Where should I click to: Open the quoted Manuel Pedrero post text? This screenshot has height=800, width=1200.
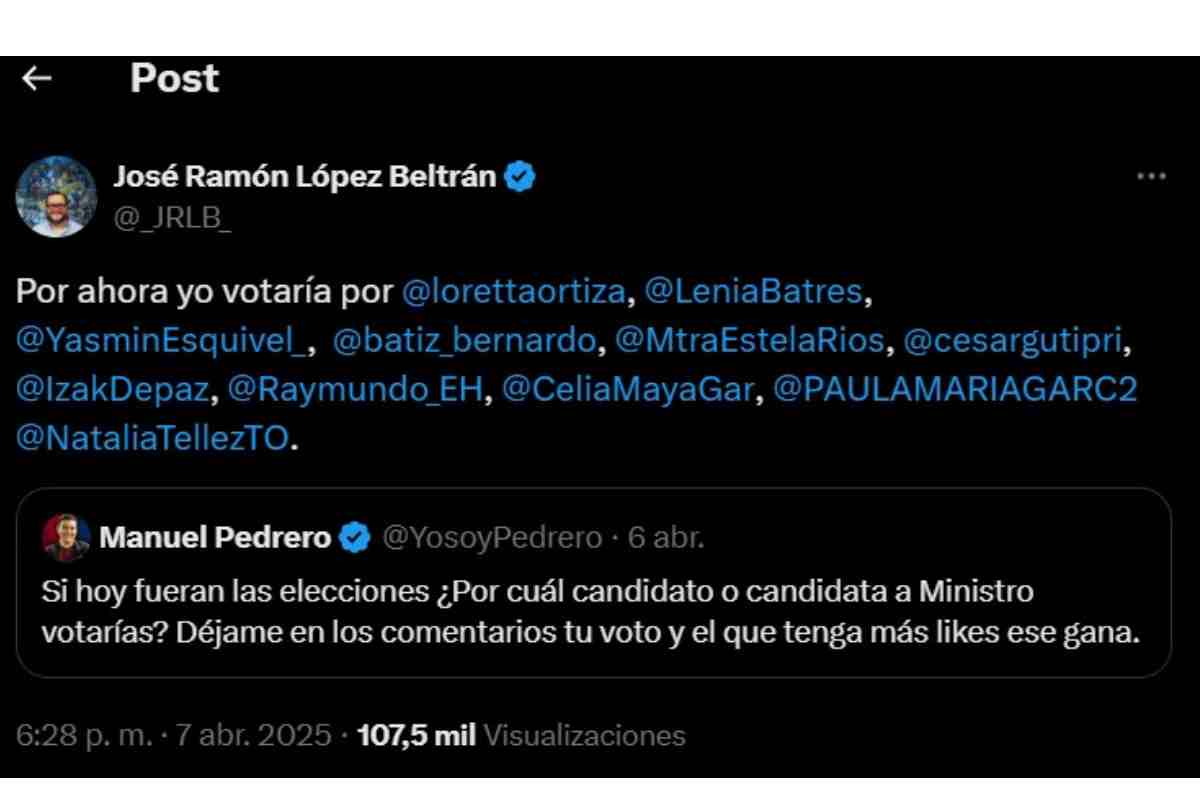(x=592, y=613)
